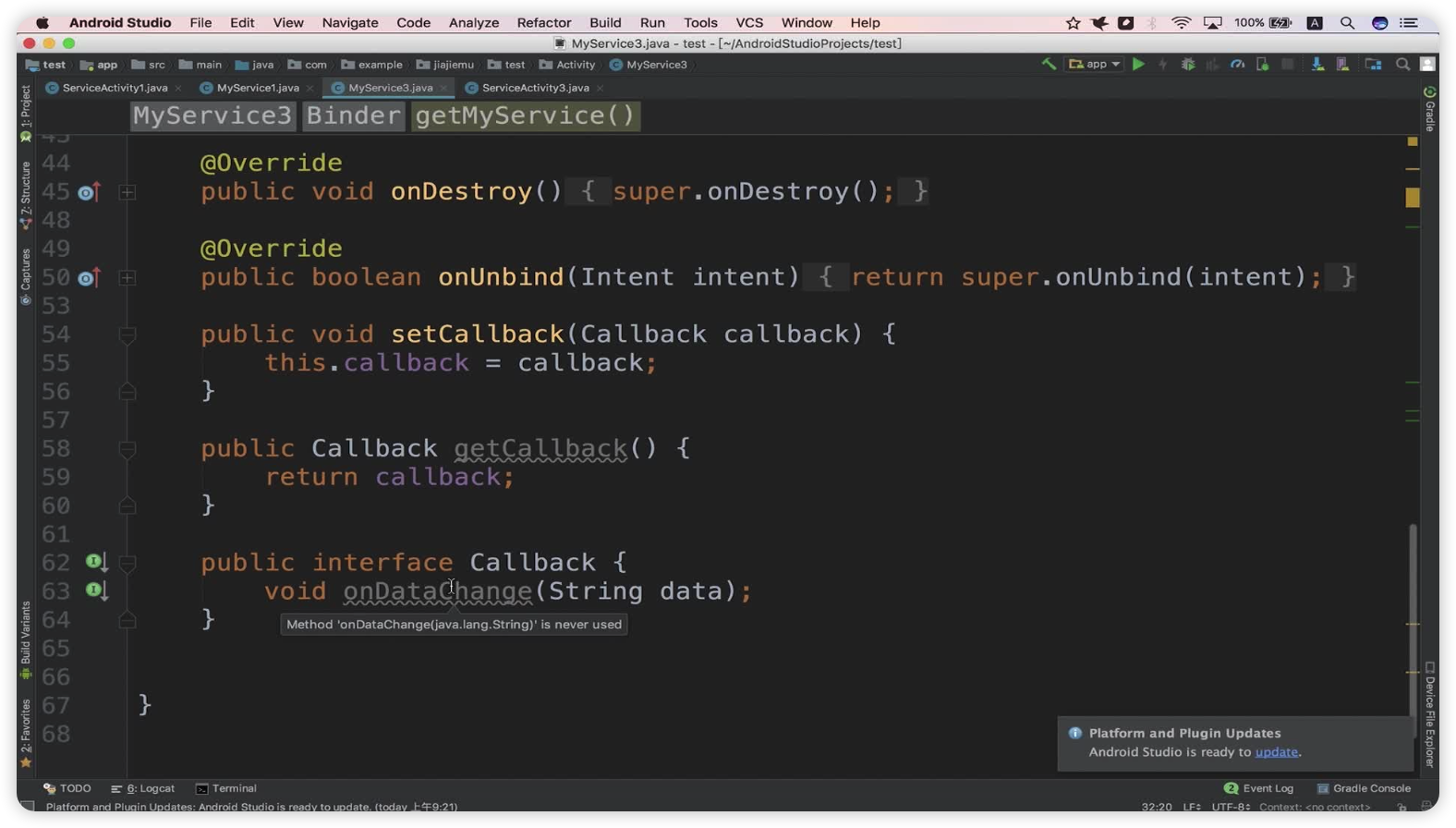Click fold end marker at line 60

[x=127, y=505]
